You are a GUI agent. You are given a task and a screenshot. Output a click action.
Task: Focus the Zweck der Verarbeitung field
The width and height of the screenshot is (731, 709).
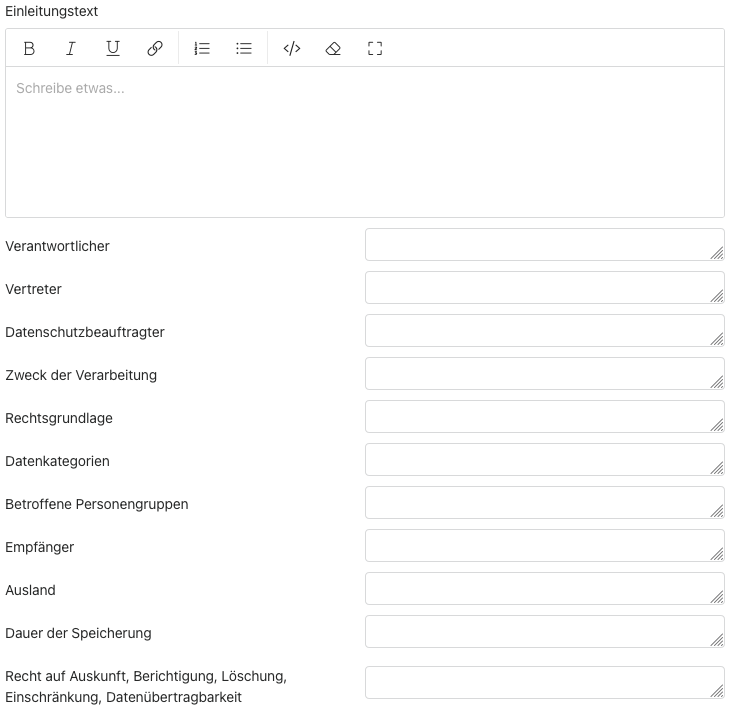pyautogui.click(x=543, y=374)
